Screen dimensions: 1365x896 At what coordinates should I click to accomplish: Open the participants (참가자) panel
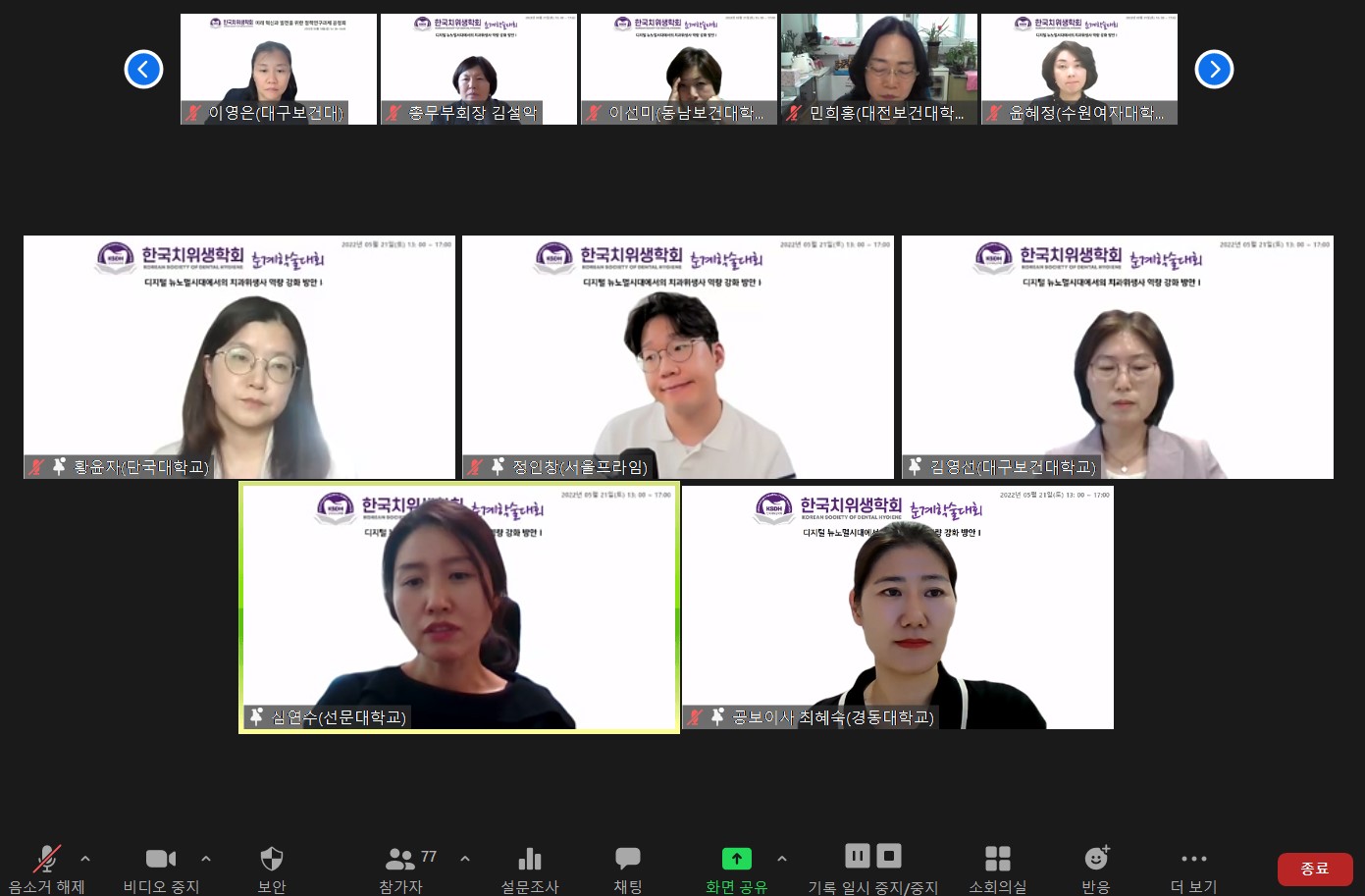click(400, 860)
